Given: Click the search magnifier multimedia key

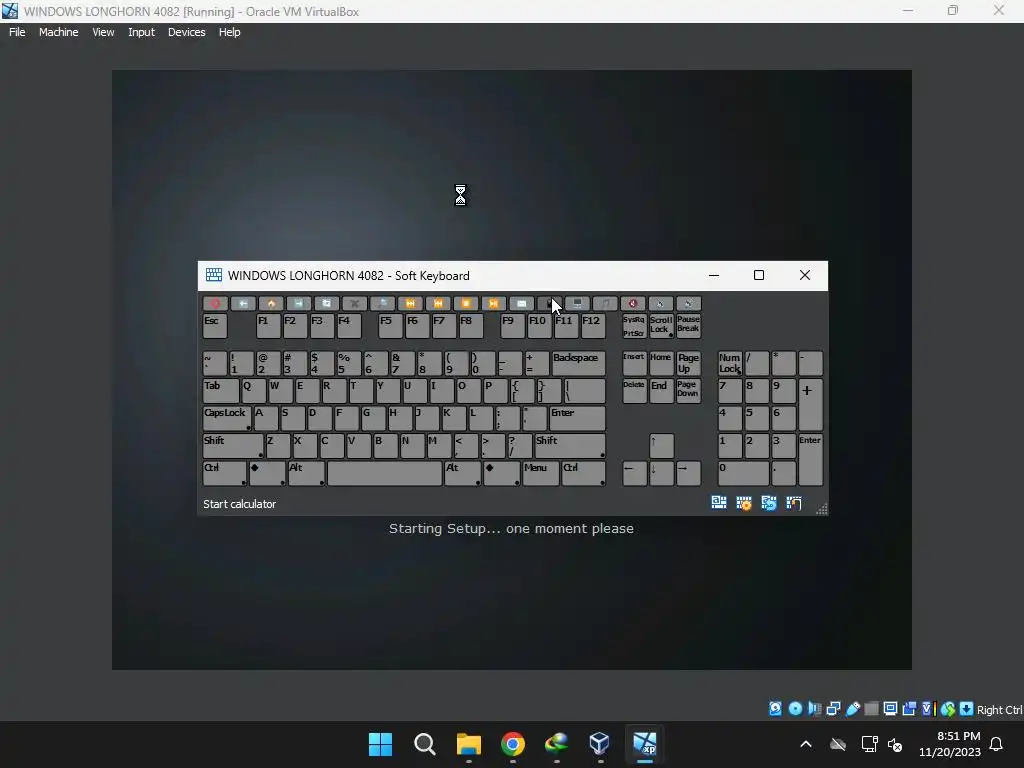Looking at the screenshot, I should click(x=383, y=304).
